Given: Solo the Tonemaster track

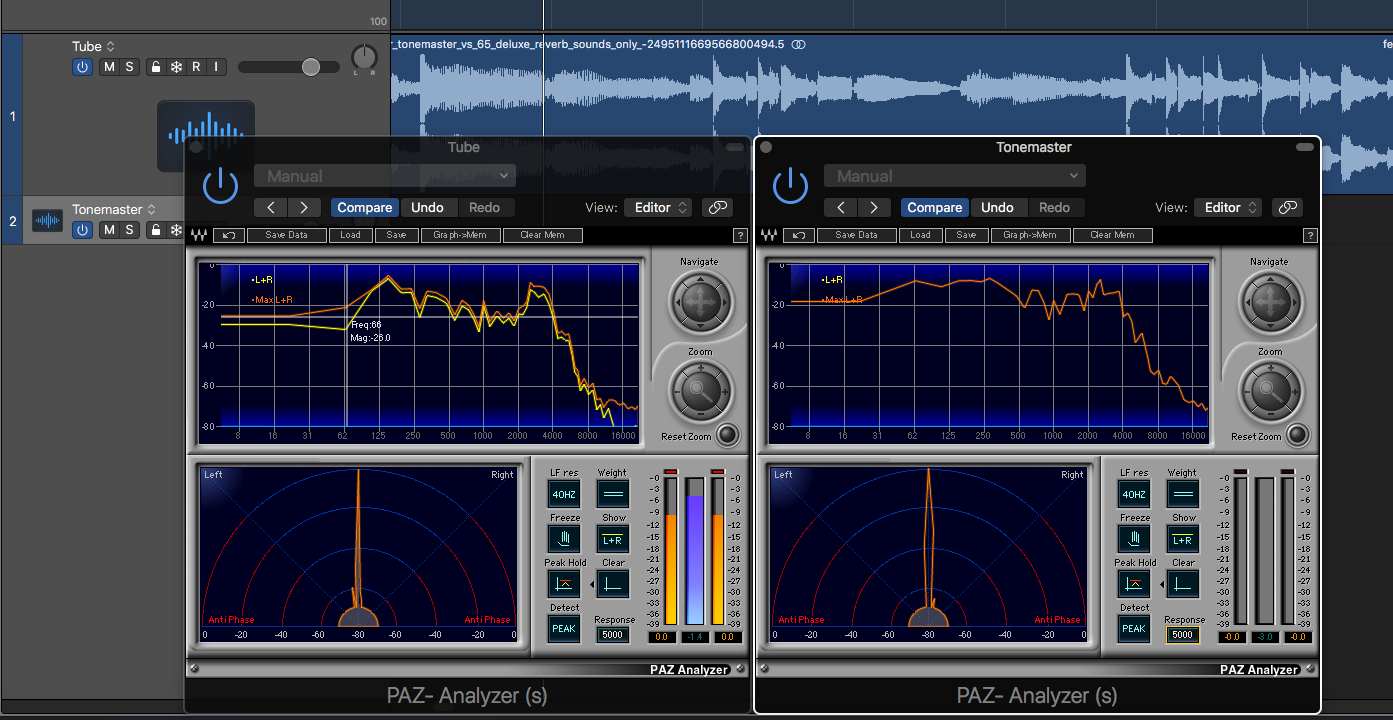Looking at the screenshot, I should pos(129,230).
